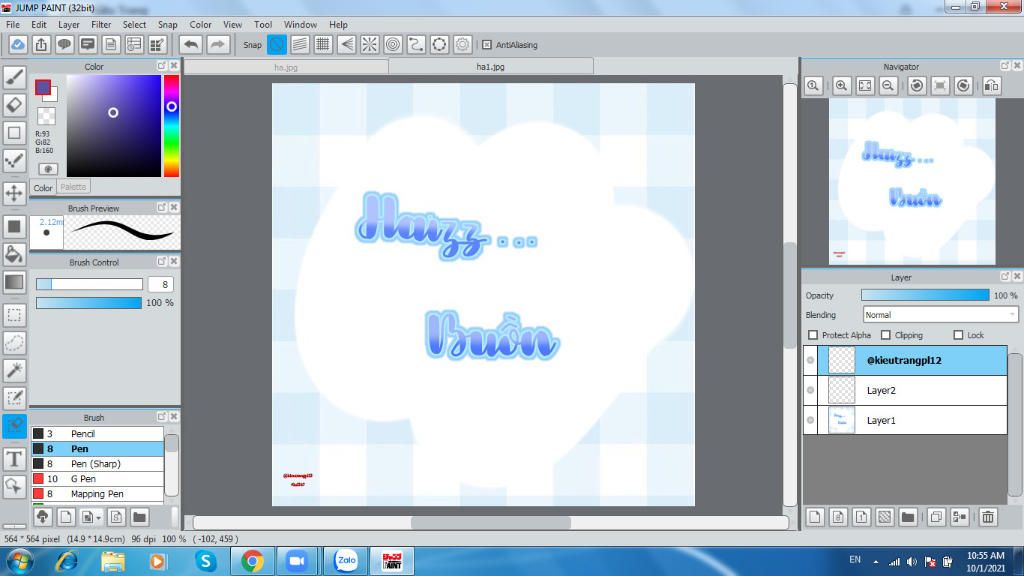Select the Brush tool in left toolbar
The height and width of the screenshot is (576, 1024).
[x=14, y=78]
